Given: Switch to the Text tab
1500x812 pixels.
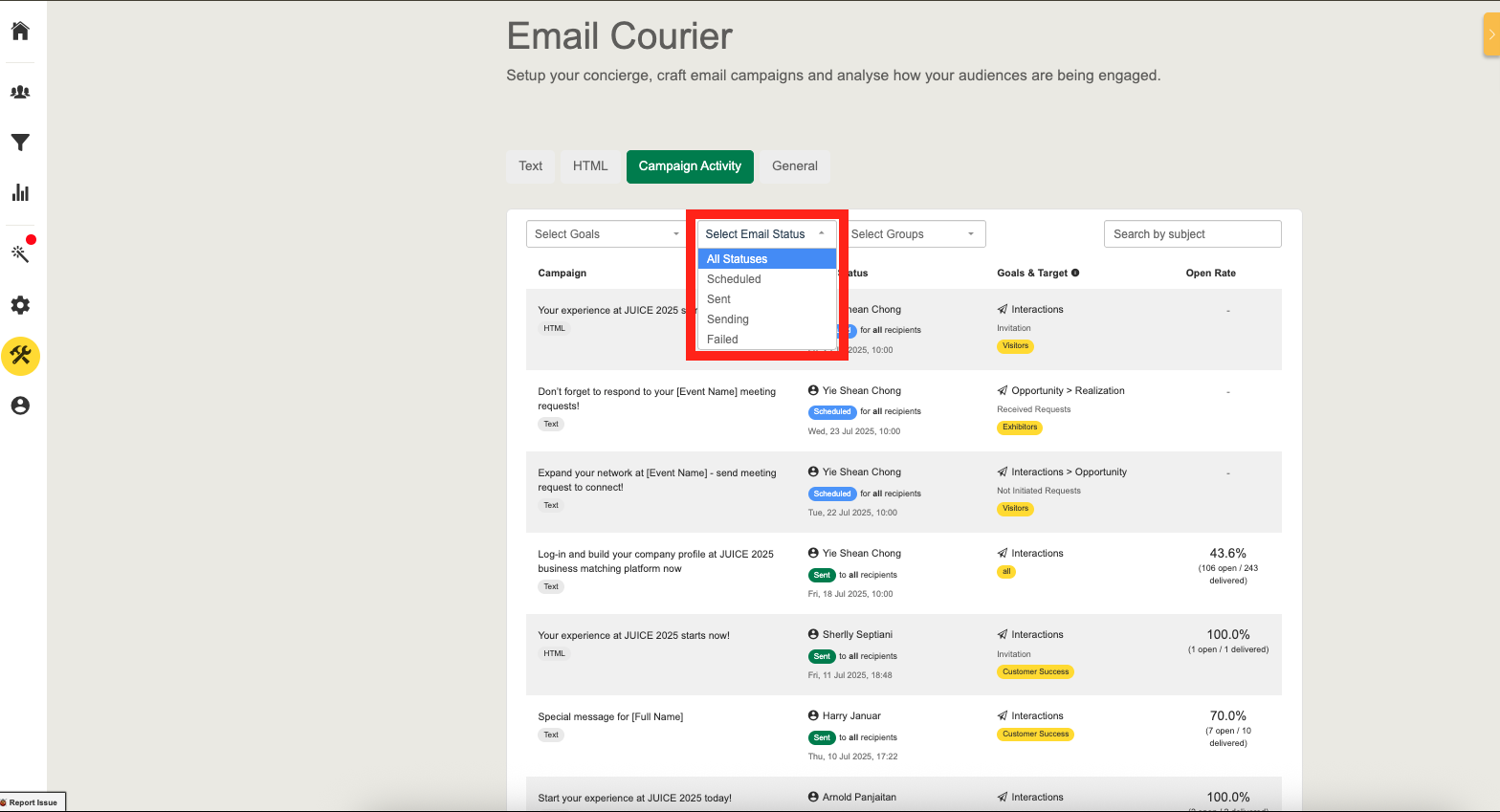Looking at the screenshot, I should 531,166.
